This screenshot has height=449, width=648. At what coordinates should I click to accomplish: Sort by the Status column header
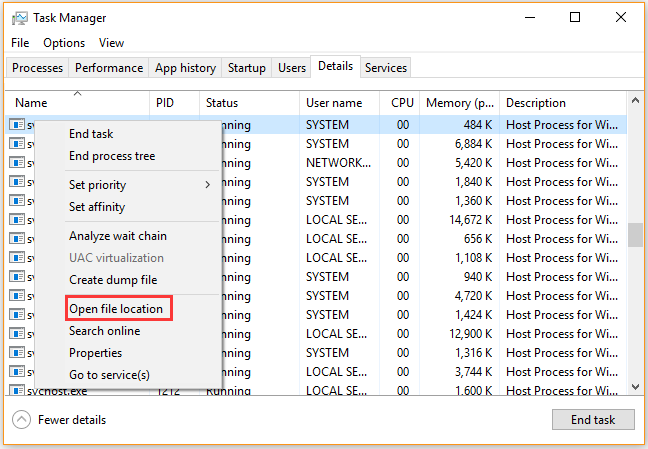click(x=249, y=103)
